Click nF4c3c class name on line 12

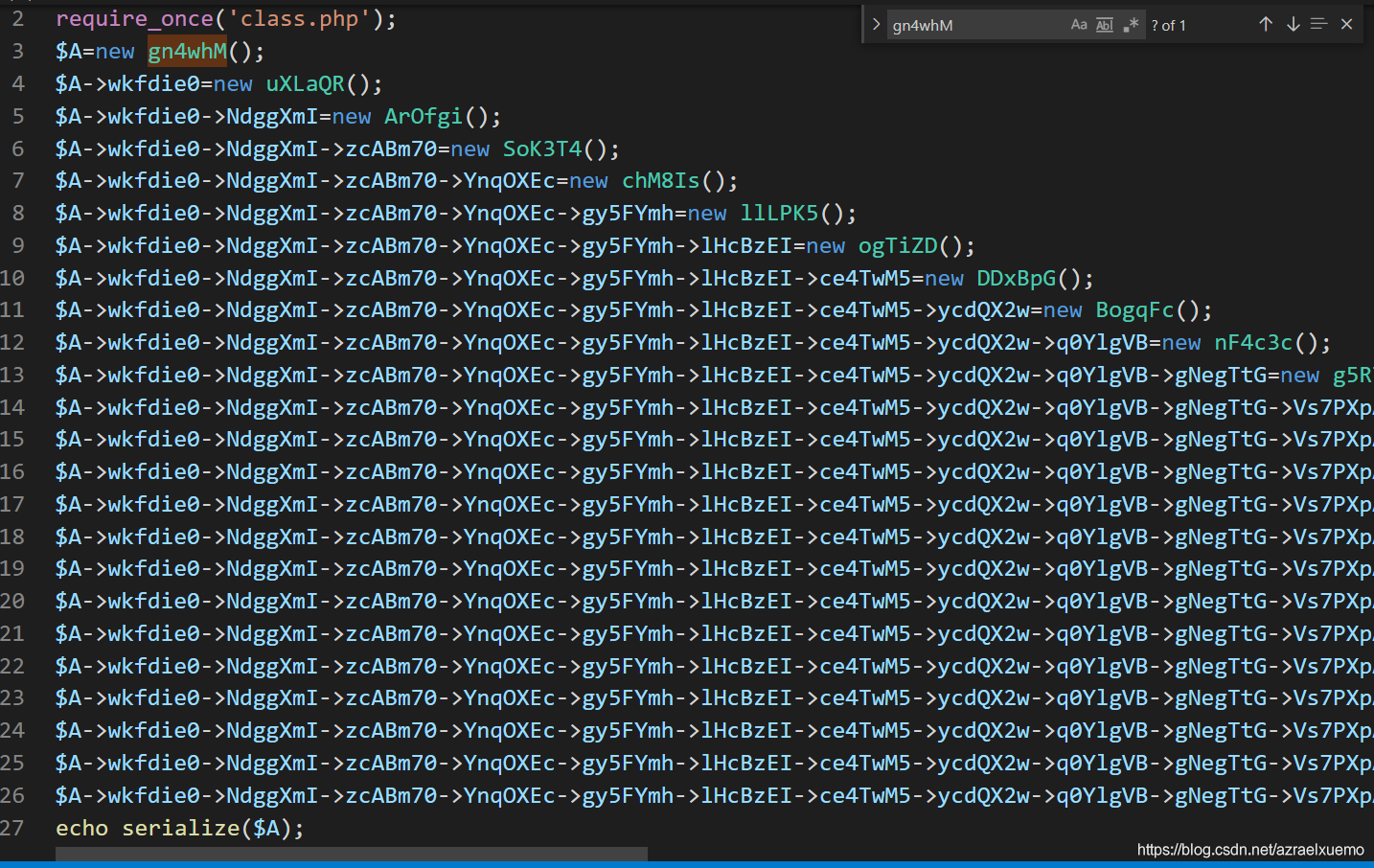1254,343
